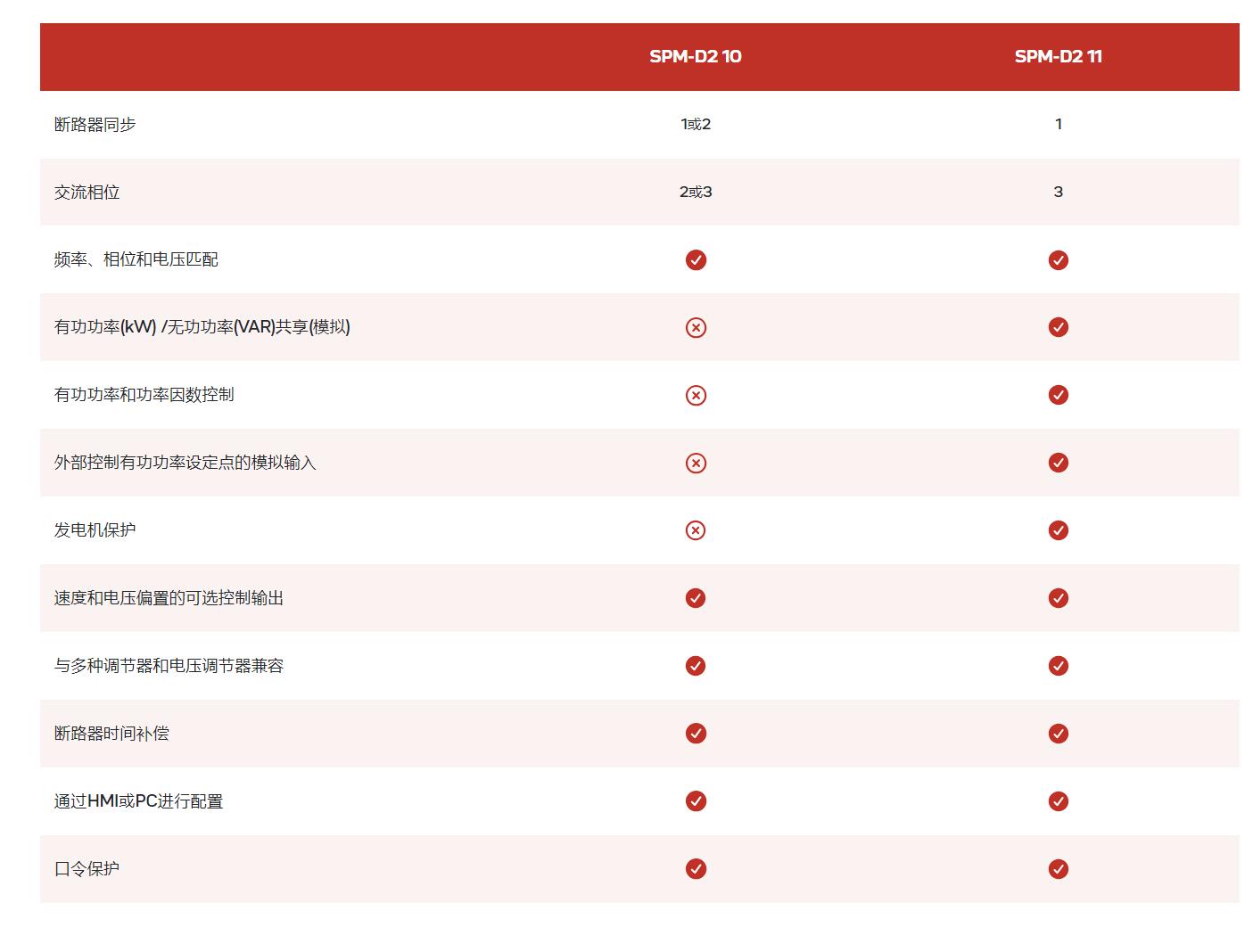The height and width of the screenshot is (952, 1253).
Task: Click the cross icon for 有功功率和功率因数控制
Action: (695, 395)
